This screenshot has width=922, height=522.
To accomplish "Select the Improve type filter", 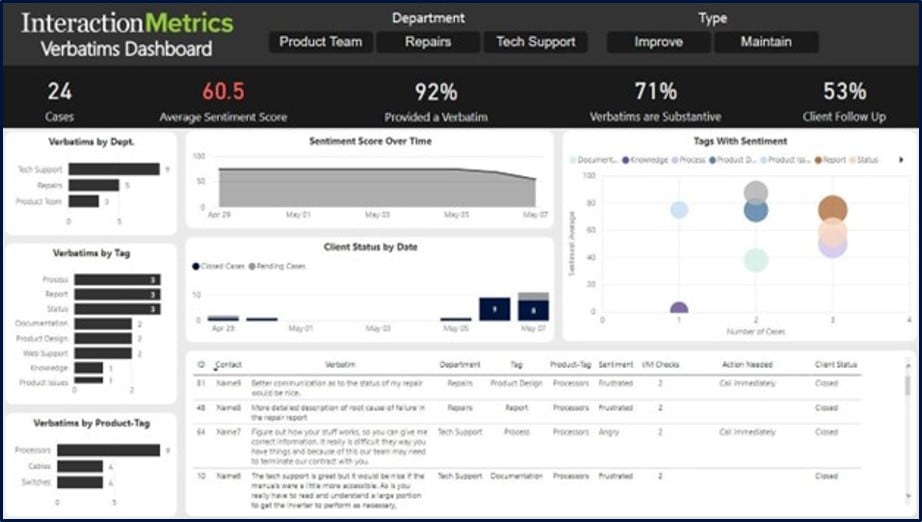I will click(658, 42).
